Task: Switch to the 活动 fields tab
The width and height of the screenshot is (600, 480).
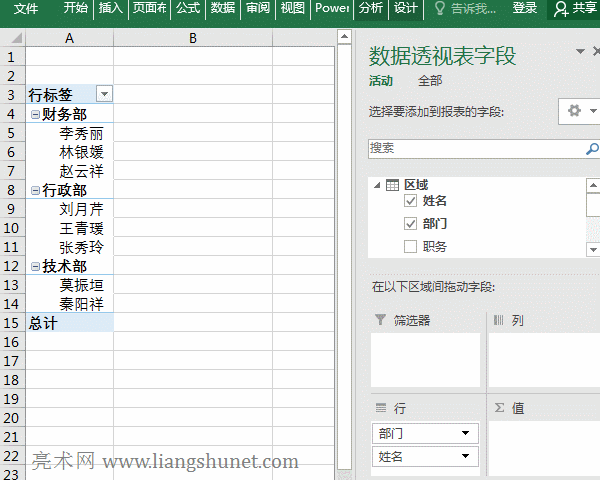Action: coord(381,81)
